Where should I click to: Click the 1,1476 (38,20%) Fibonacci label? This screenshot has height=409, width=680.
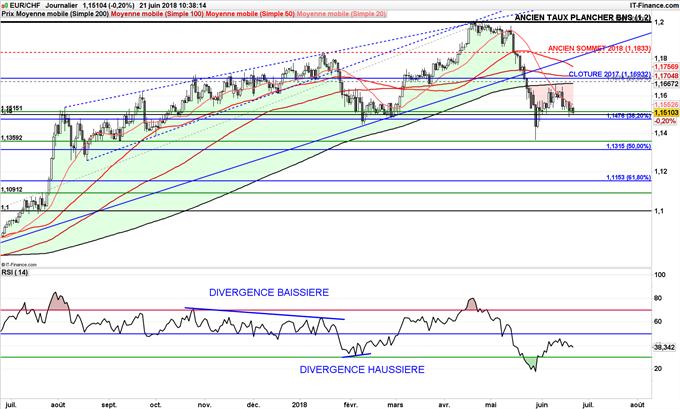tap(629, 116)
